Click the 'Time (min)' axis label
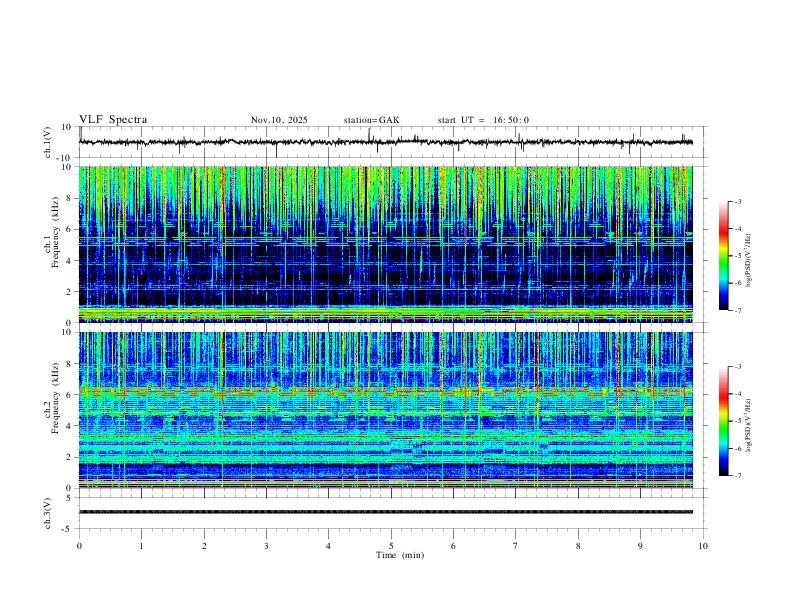Image resolution: width=792 pixels, height=612 pixels. tap(400, 555)
